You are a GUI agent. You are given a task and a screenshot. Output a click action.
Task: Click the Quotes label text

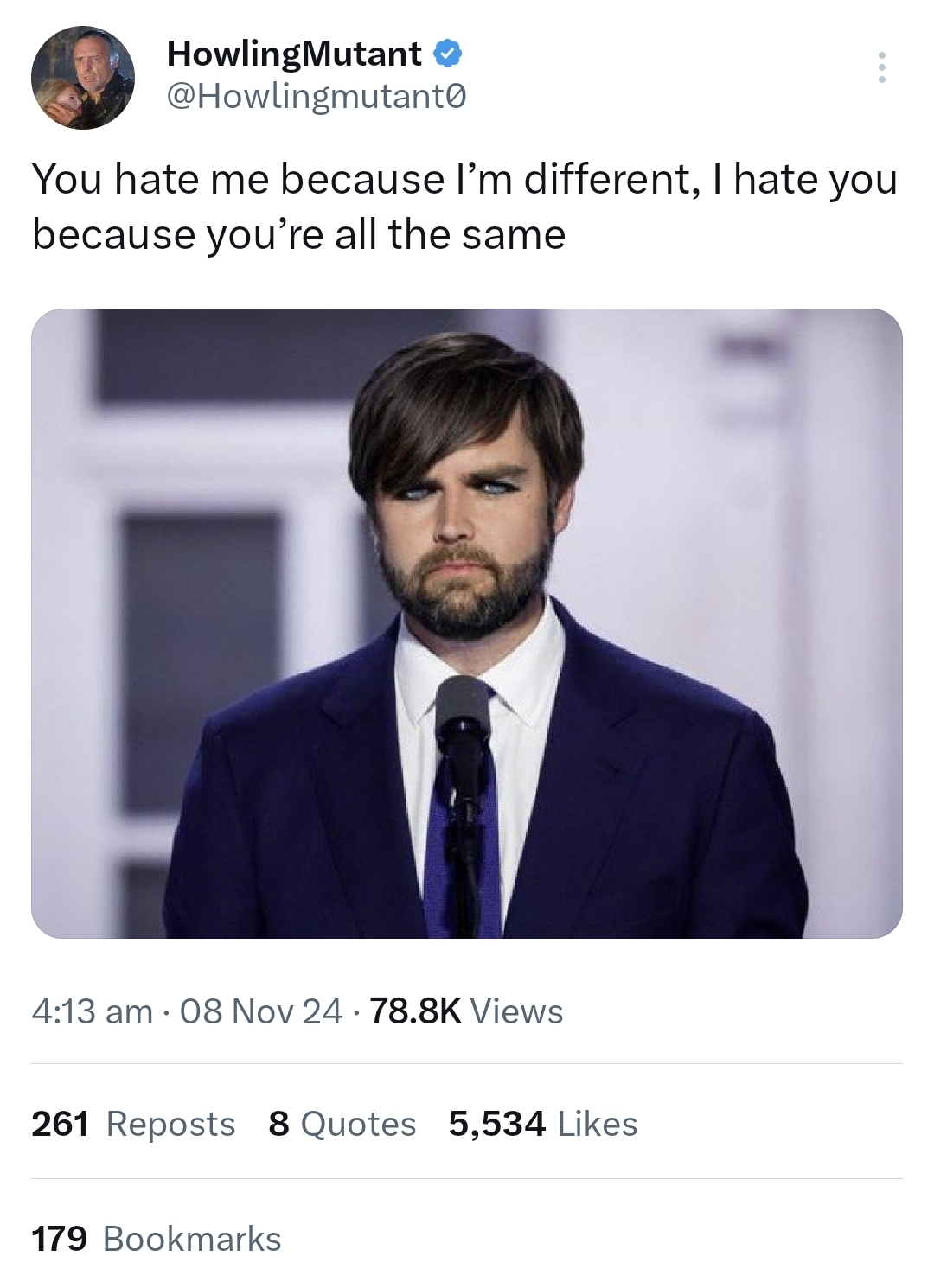point(358,1125)
